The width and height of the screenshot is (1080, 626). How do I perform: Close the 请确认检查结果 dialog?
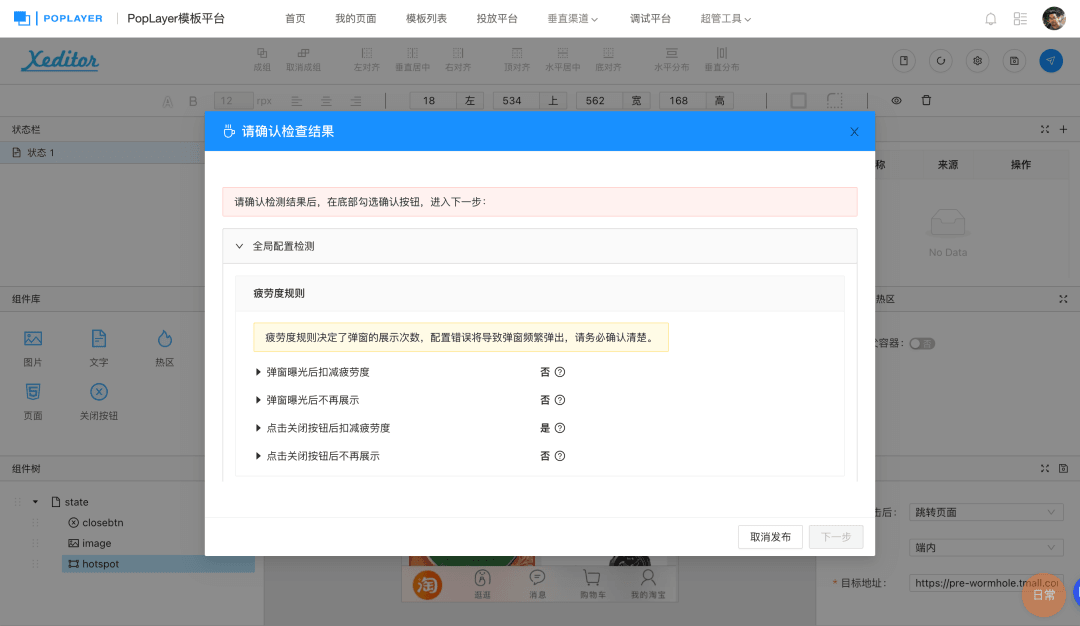(854, 132)
